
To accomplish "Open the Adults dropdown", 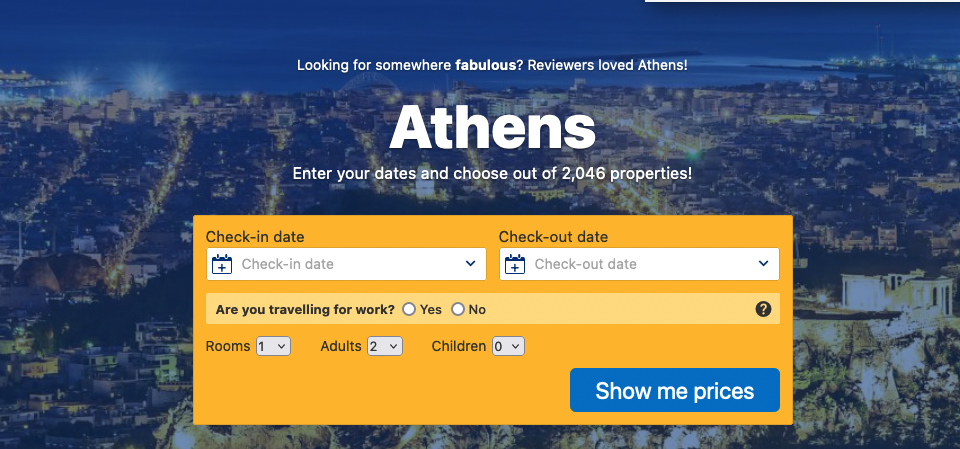I will [384, 346].
